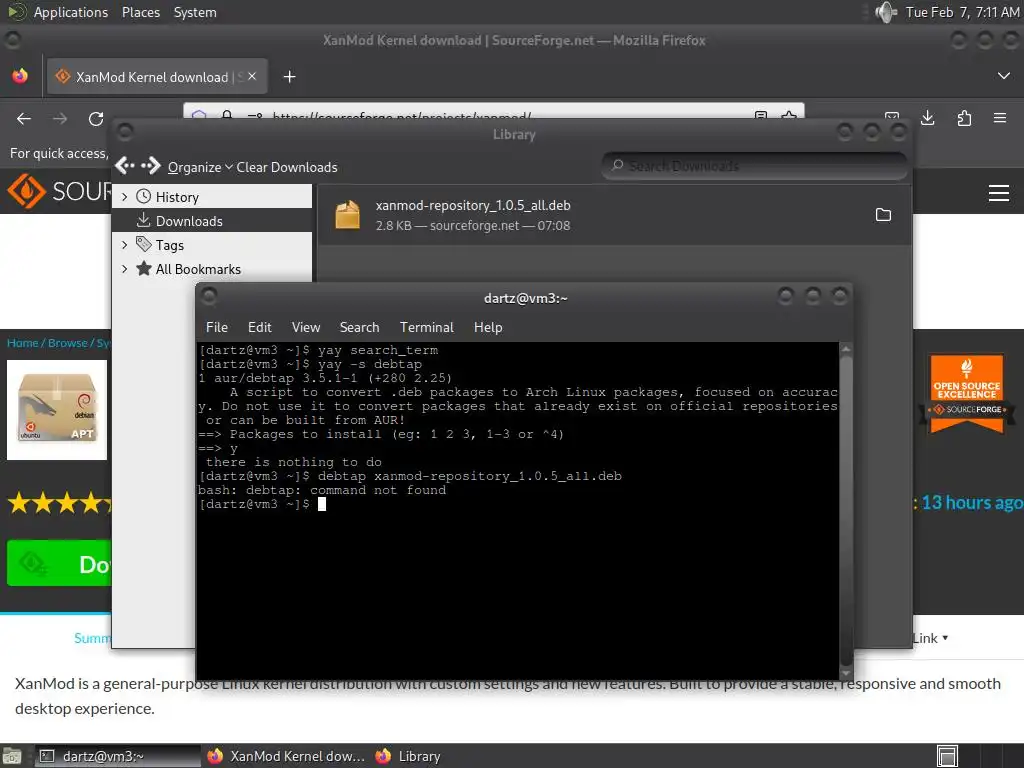Click the Browse breadcrumb link

pyautogui.click(x=67, y=343)
